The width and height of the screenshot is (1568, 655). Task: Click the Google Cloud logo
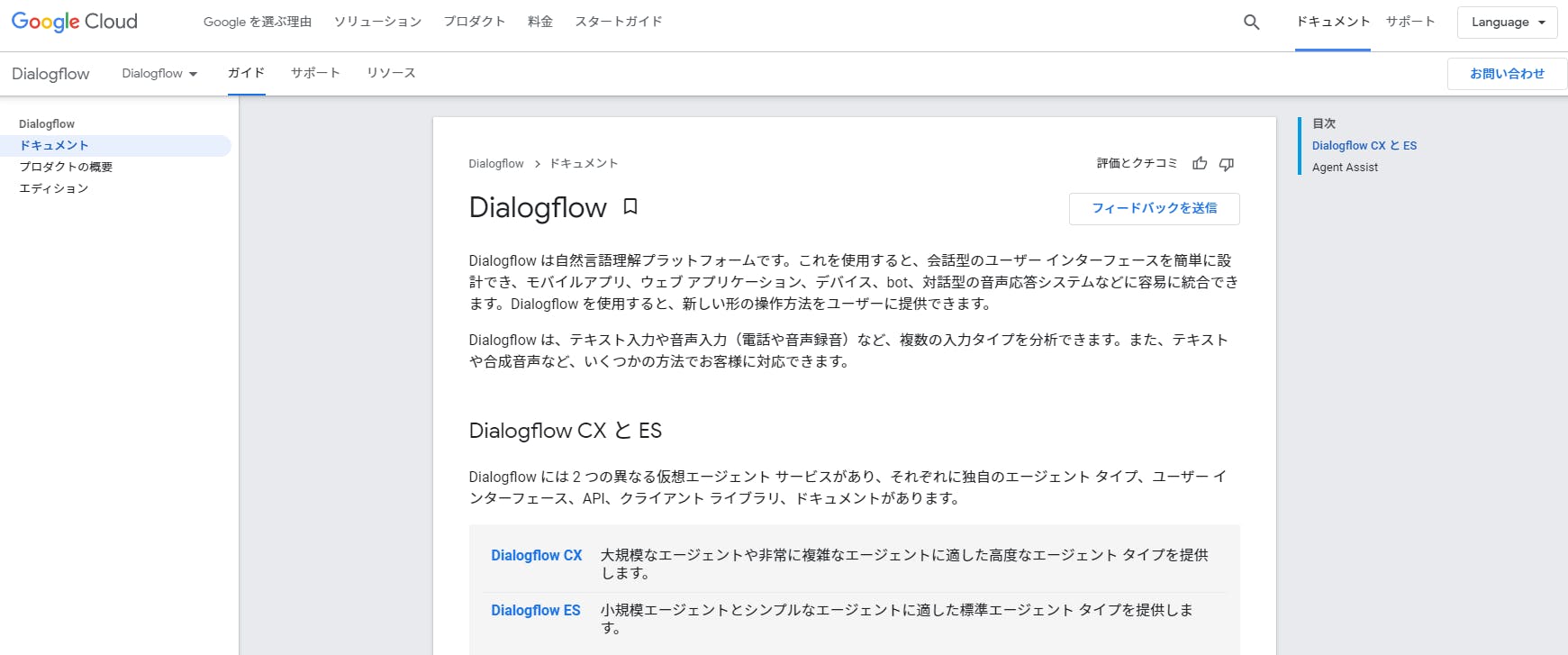click(75, 22)
